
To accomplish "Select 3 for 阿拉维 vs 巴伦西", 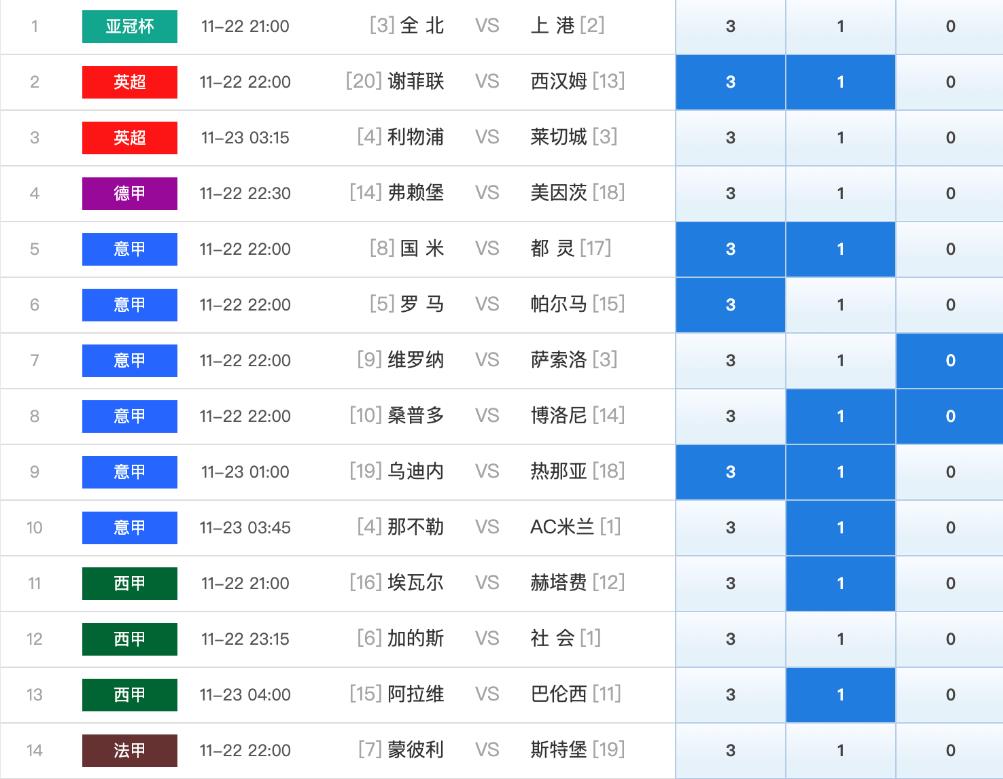I will [731, 694].
